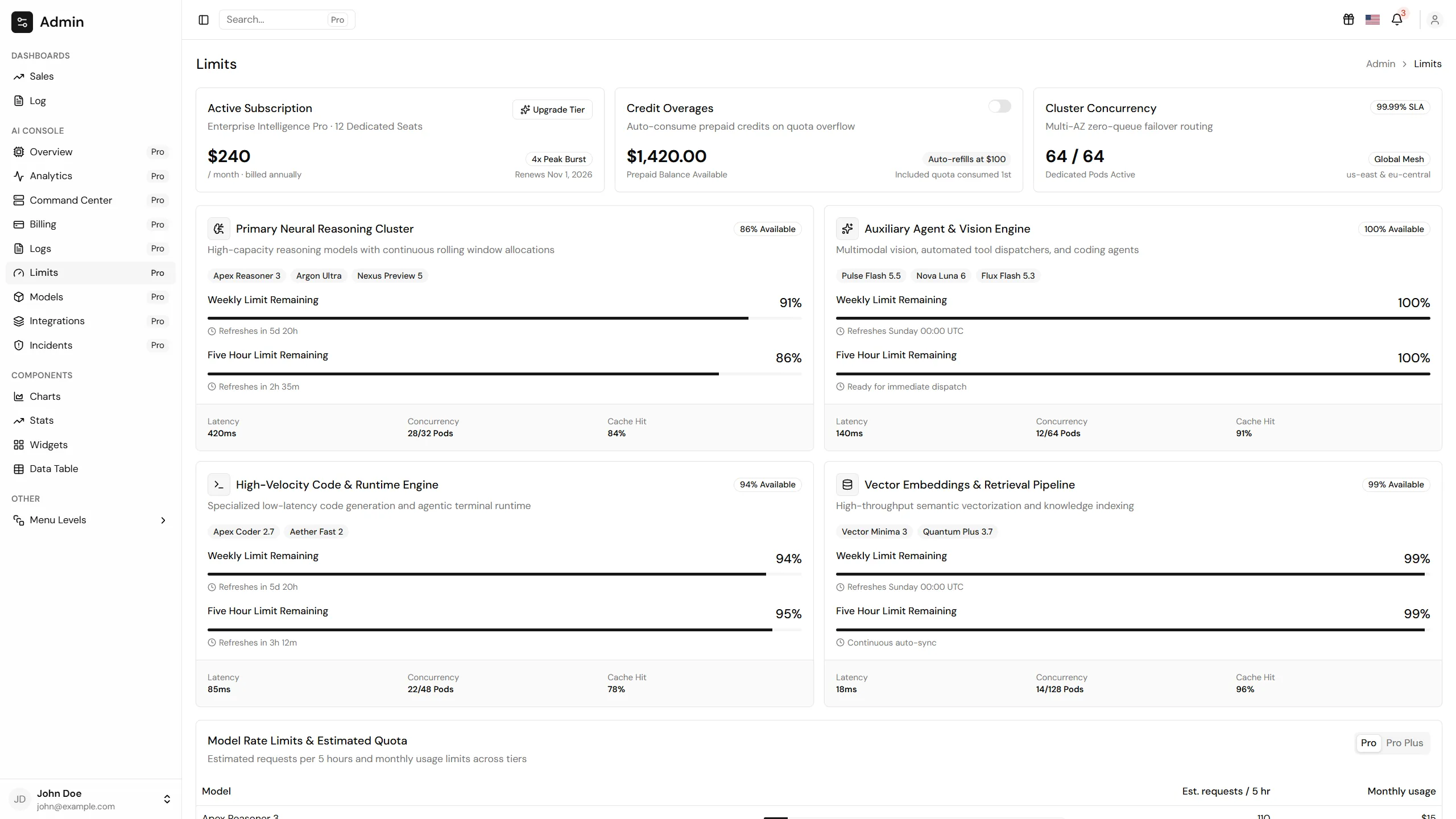Click High-Velocity Five Hour Limit progress bar
The height and width of the screenshot is (819, 1456).
[x=504, y=630]
